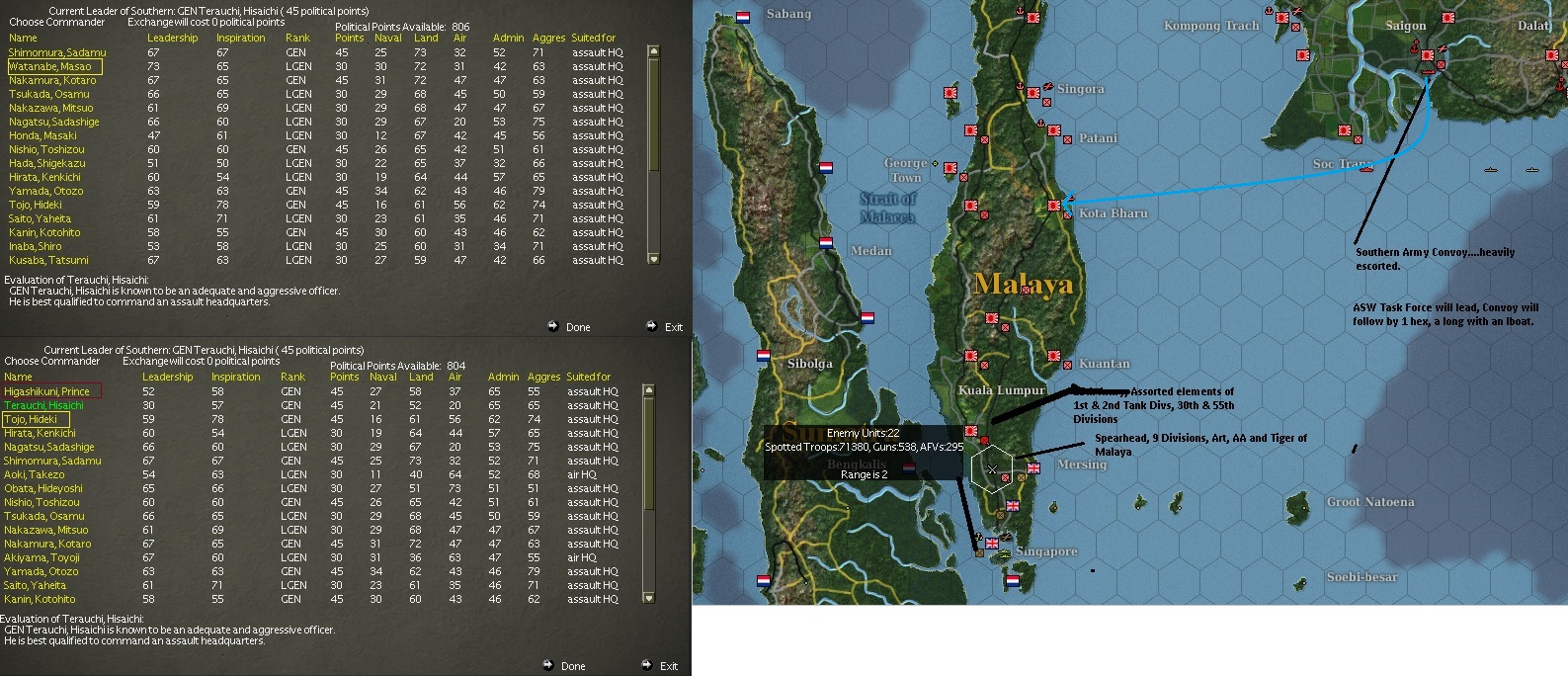Screen dimensions: 1568x676
Task: Sort the bottom panel by the Land column
Action: 421,378
